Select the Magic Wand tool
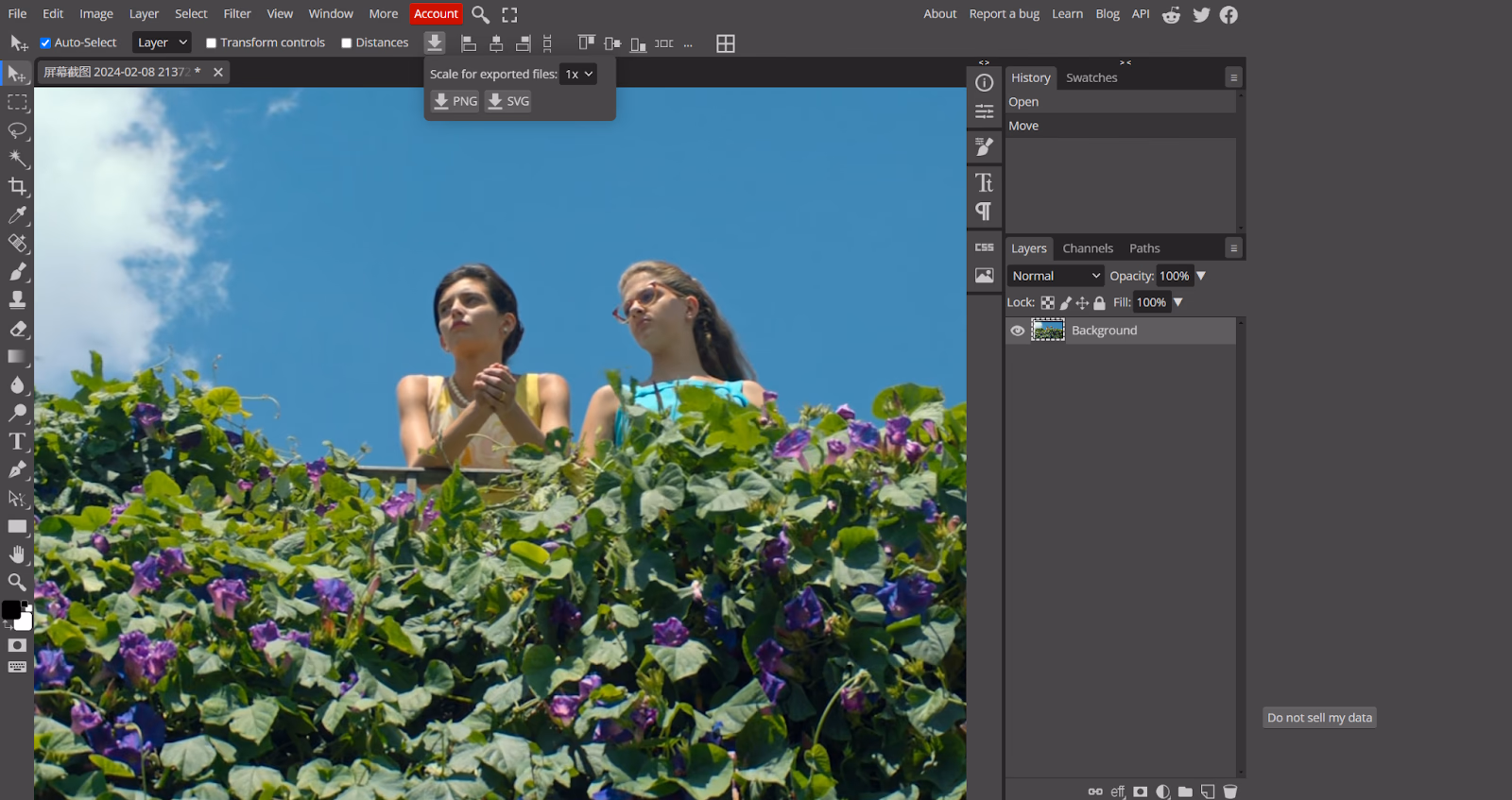Viewport: 1512px width, 800px height. [x=17, y=159]
